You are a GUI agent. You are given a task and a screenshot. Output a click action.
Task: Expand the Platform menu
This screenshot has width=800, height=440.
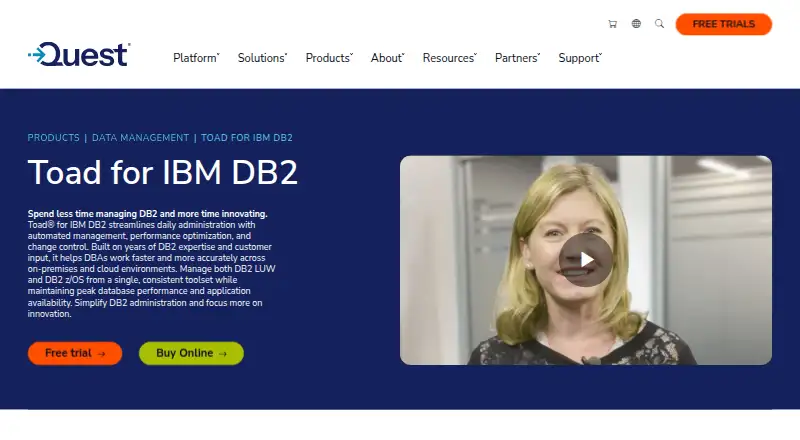point(196,58)
